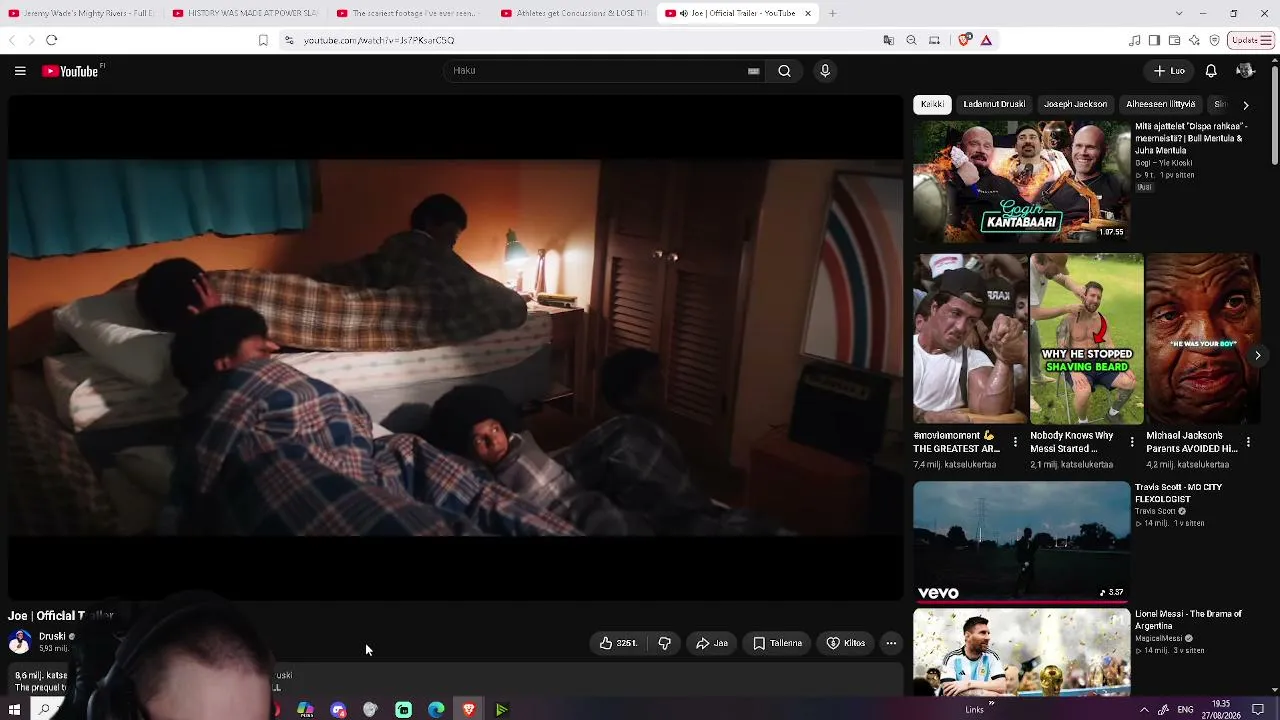Click the taskbar clock showing 19.35
Image resolution: width=1280 pixels, height=720 pixels.
pyautogui.click(x=1221, y=709)
